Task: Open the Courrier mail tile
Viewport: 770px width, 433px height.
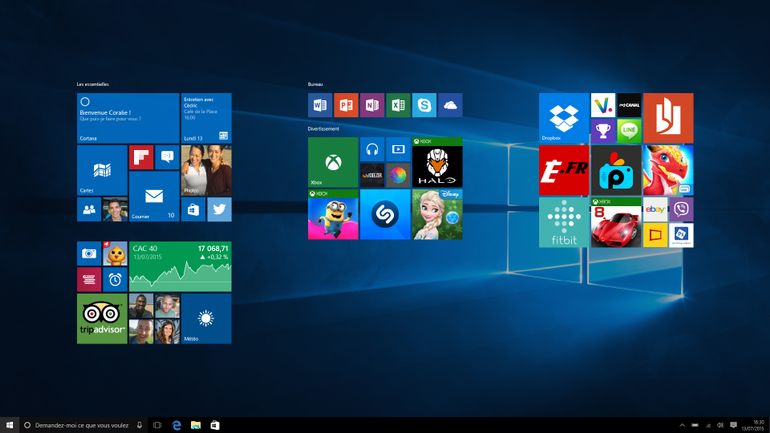Action: [x=154, y=196]
